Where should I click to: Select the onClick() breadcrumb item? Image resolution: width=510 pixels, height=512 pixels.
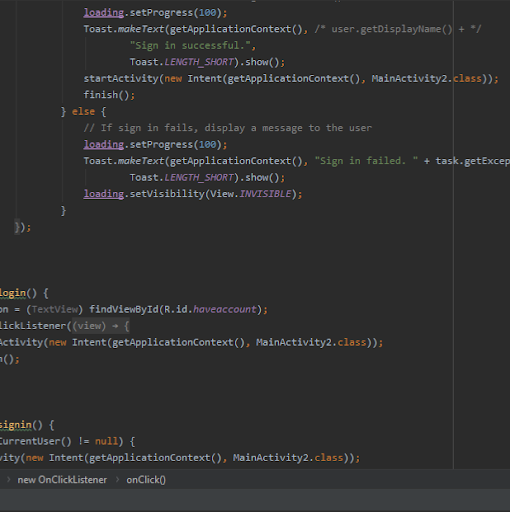click(x=146, y=480)
